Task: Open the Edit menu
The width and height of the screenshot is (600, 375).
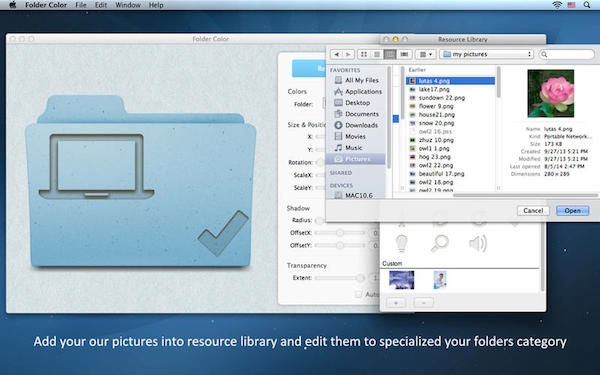Action: tap(101, 5)
